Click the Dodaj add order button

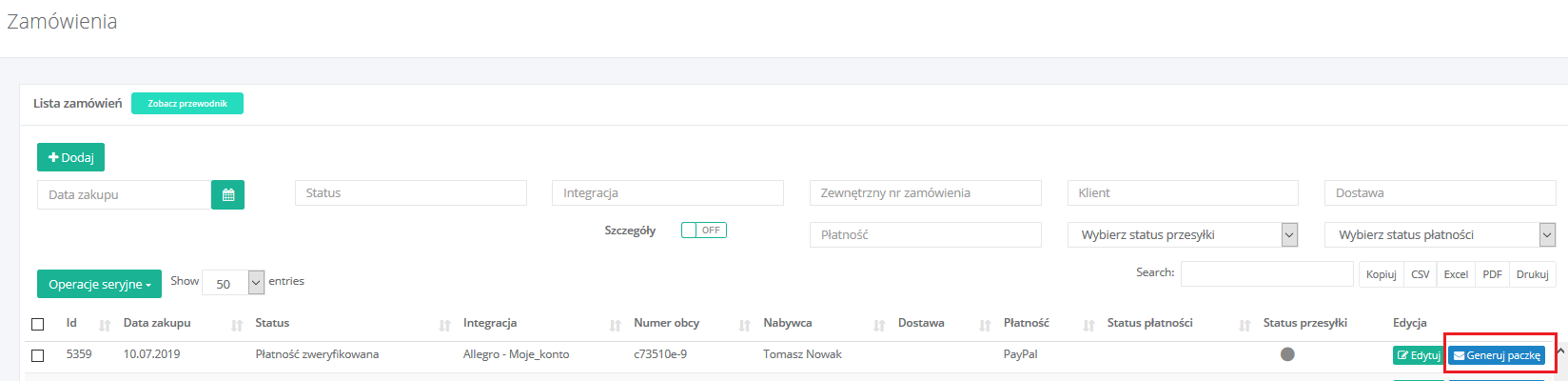pyautogui.click(x=70, y=157)
